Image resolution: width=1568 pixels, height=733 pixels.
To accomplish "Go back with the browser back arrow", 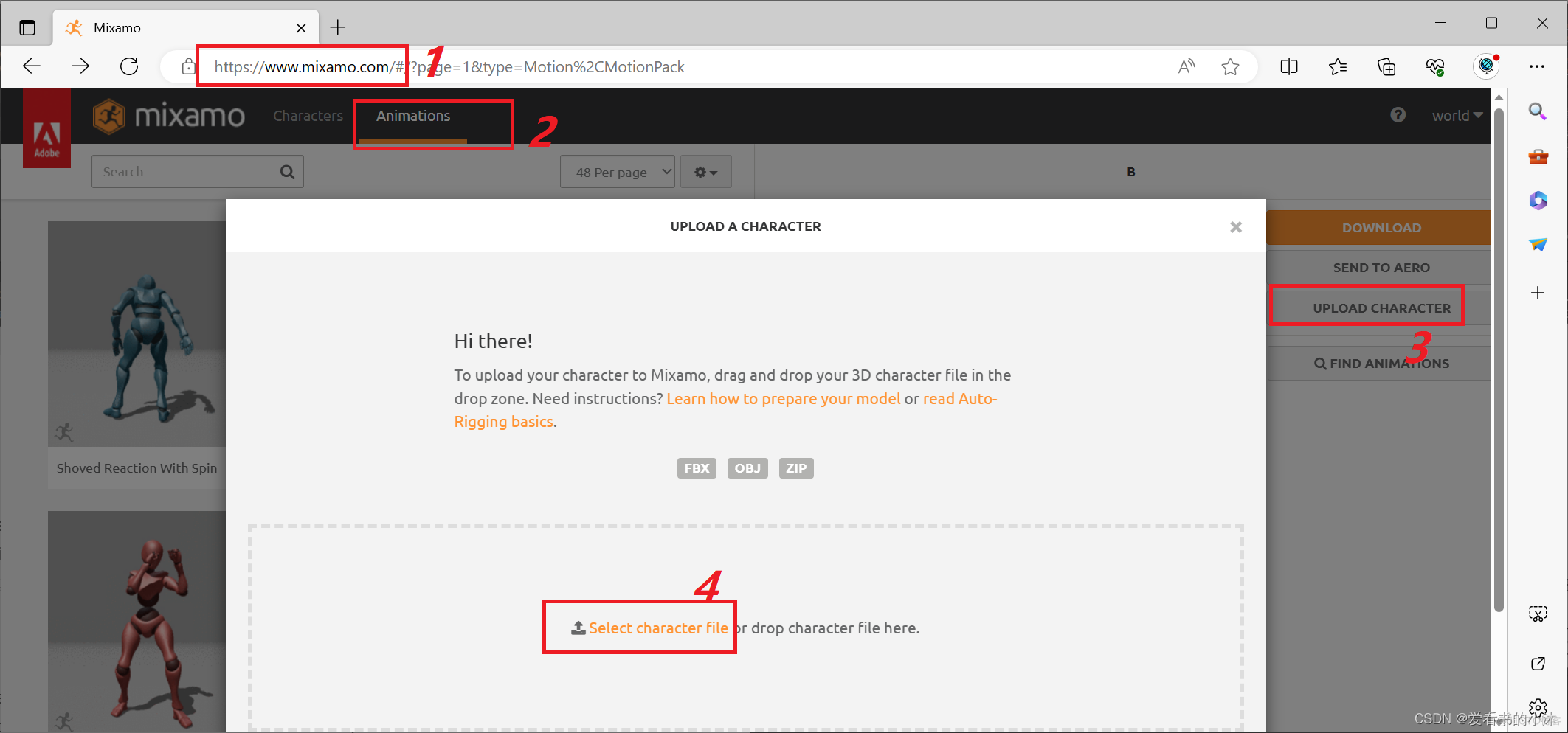I will click(x=32, y=66).
